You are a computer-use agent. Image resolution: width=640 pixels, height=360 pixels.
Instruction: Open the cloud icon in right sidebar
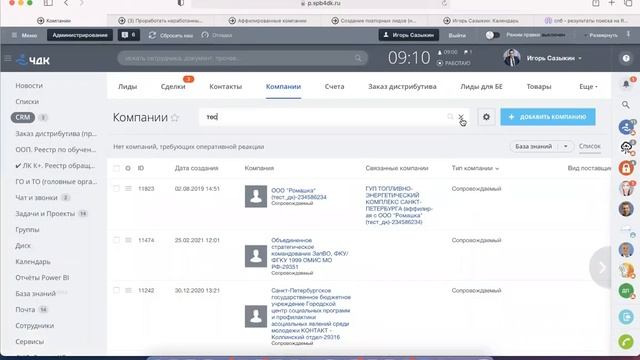coord(626,147)
